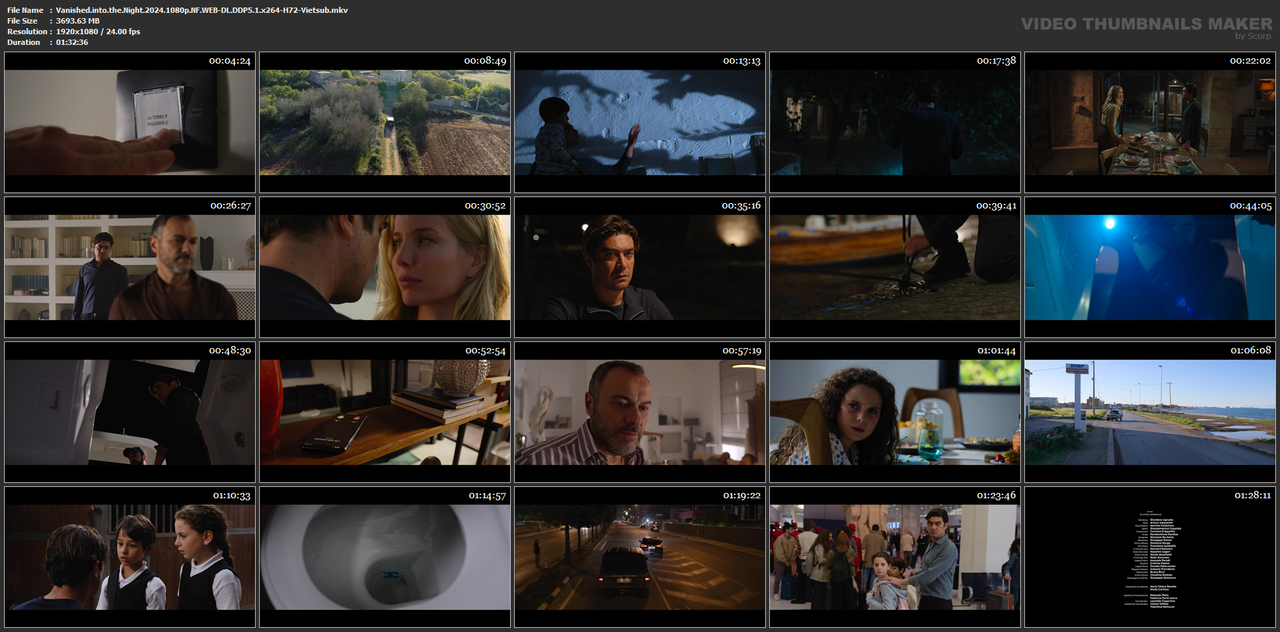
Task: Open the thumbnail at 00:48:30
Action: [130, 412]
